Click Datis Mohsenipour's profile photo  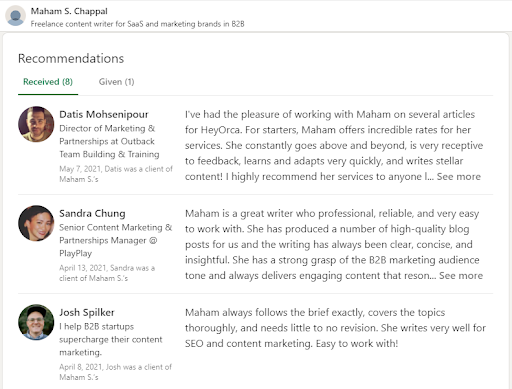[x=36, y=124]
